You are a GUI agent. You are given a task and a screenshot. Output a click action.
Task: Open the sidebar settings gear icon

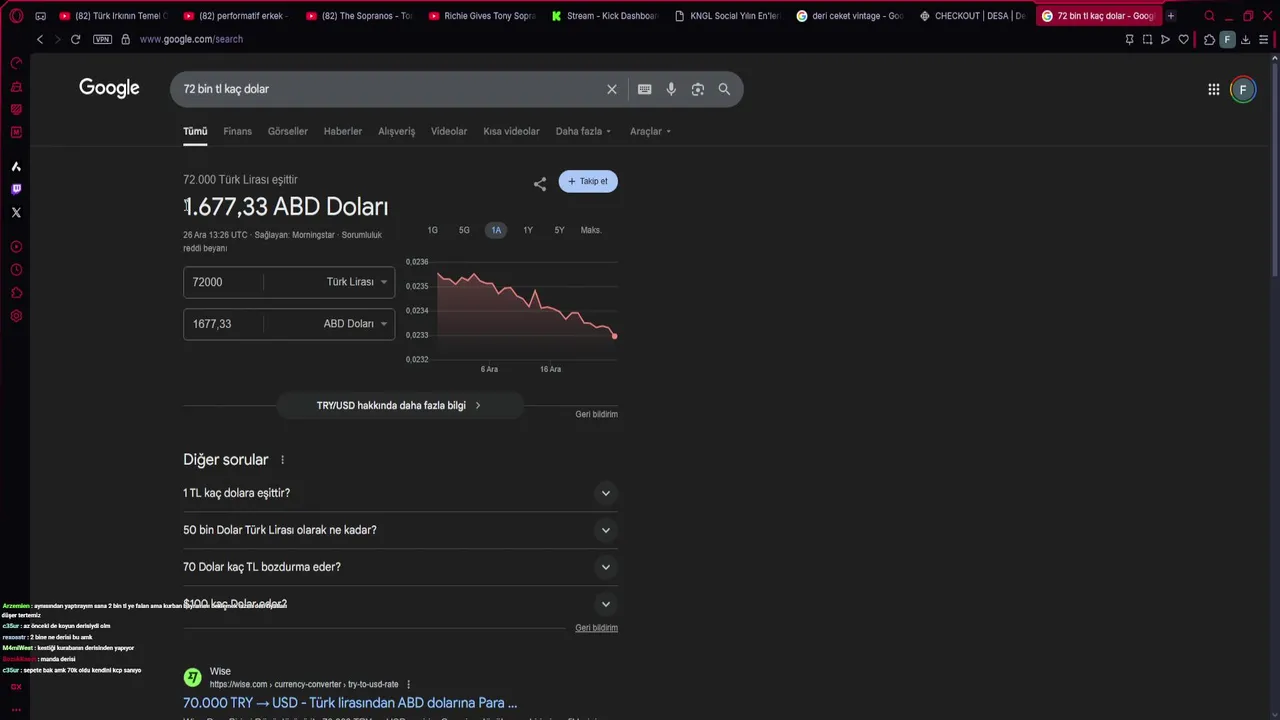(16, 316)
